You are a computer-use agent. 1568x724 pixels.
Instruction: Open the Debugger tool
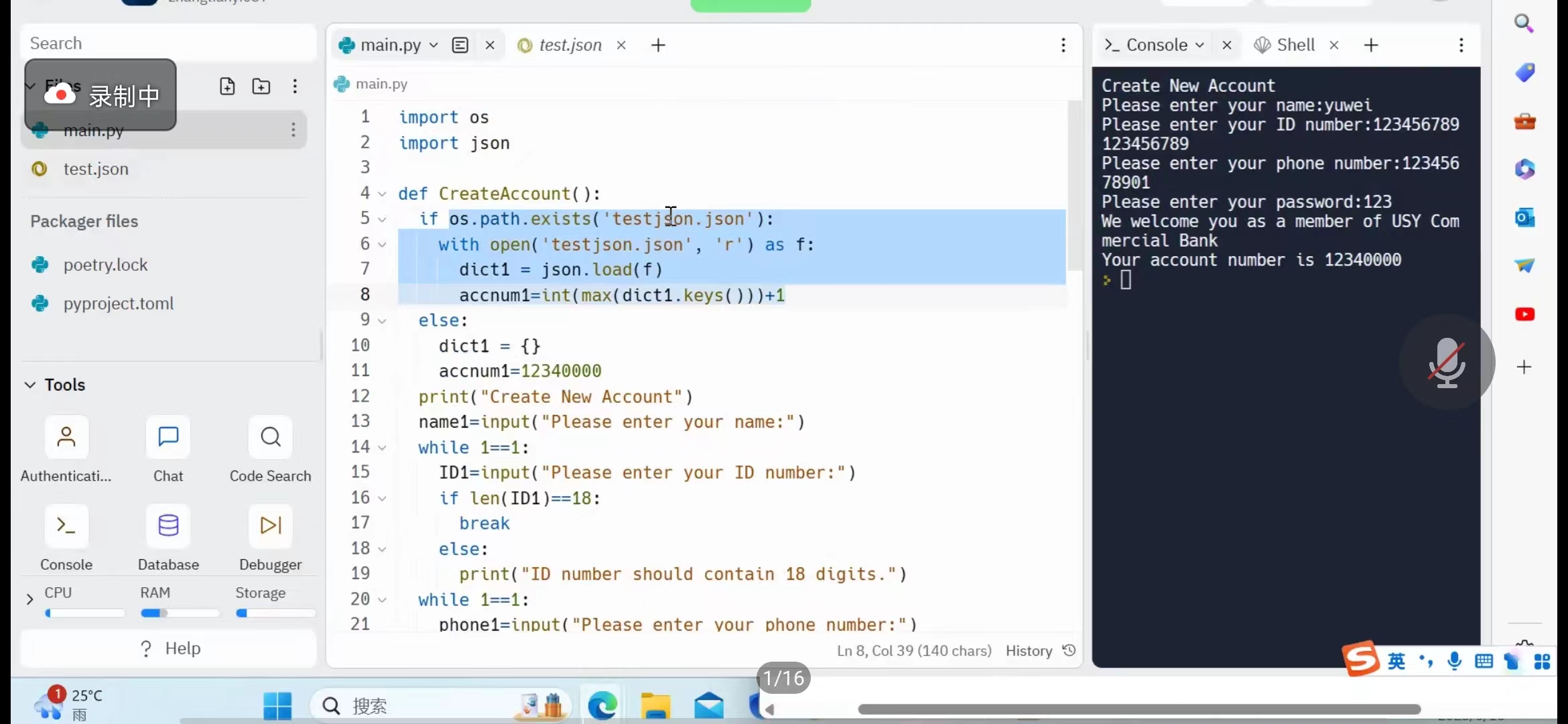pyautogui.click(x=270, y=526)
